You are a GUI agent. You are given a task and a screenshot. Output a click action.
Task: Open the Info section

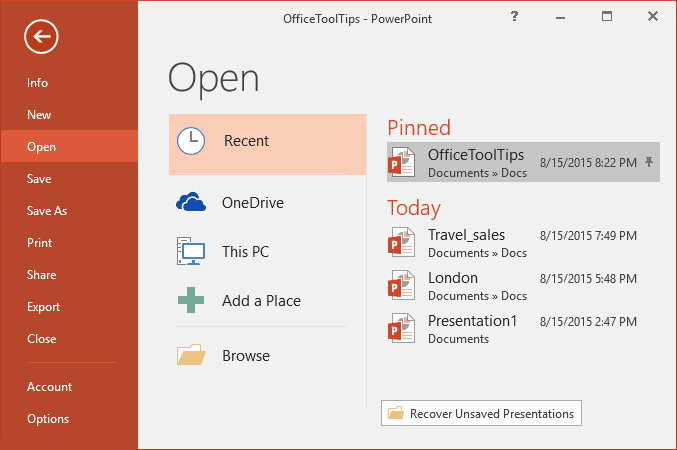pos(37,82)
